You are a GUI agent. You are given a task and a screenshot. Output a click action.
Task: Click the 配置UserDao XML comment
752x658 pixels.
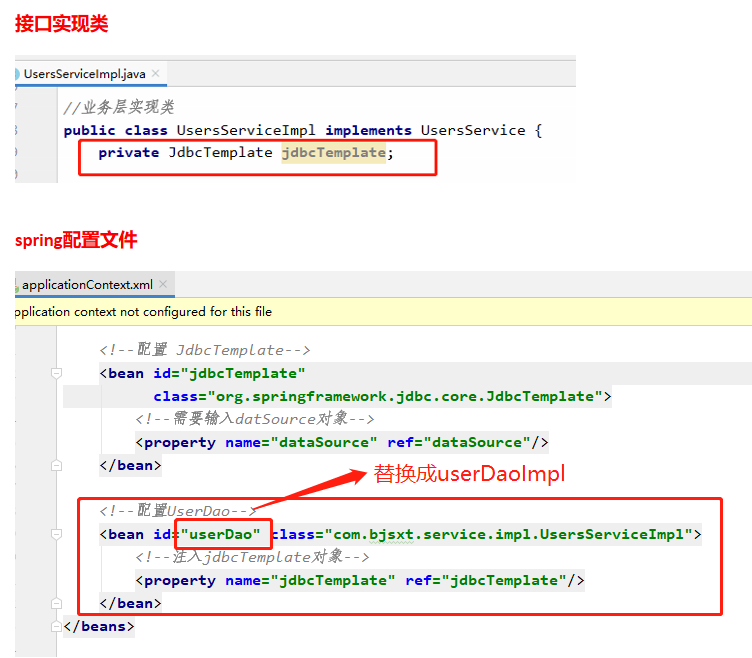tap(178, 511)
